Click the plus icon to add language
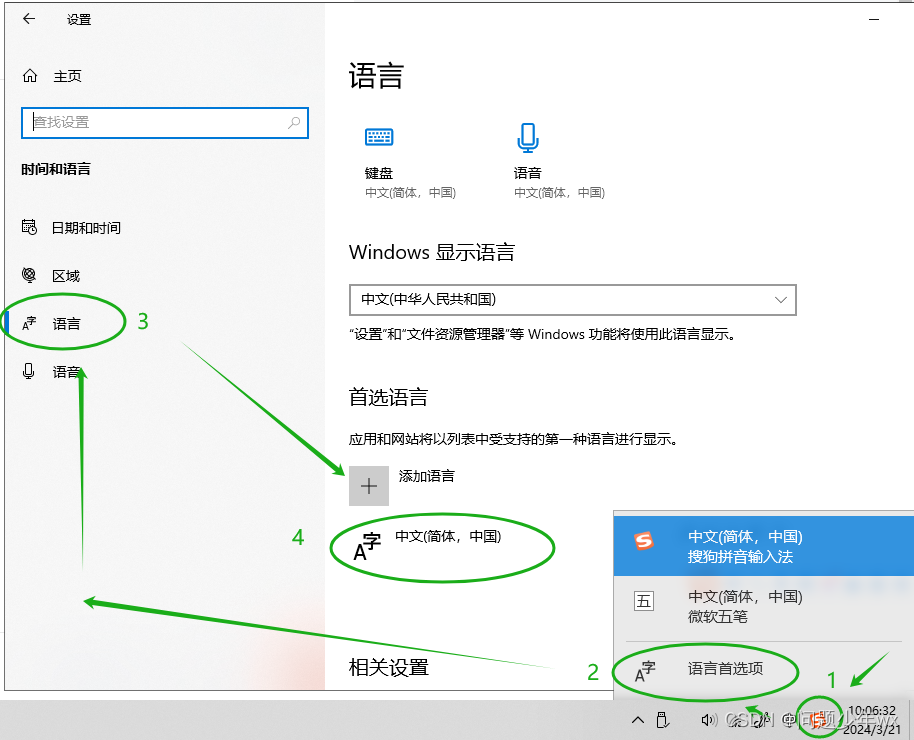Screen dimensions: 914x740 (x=369, y=486)
